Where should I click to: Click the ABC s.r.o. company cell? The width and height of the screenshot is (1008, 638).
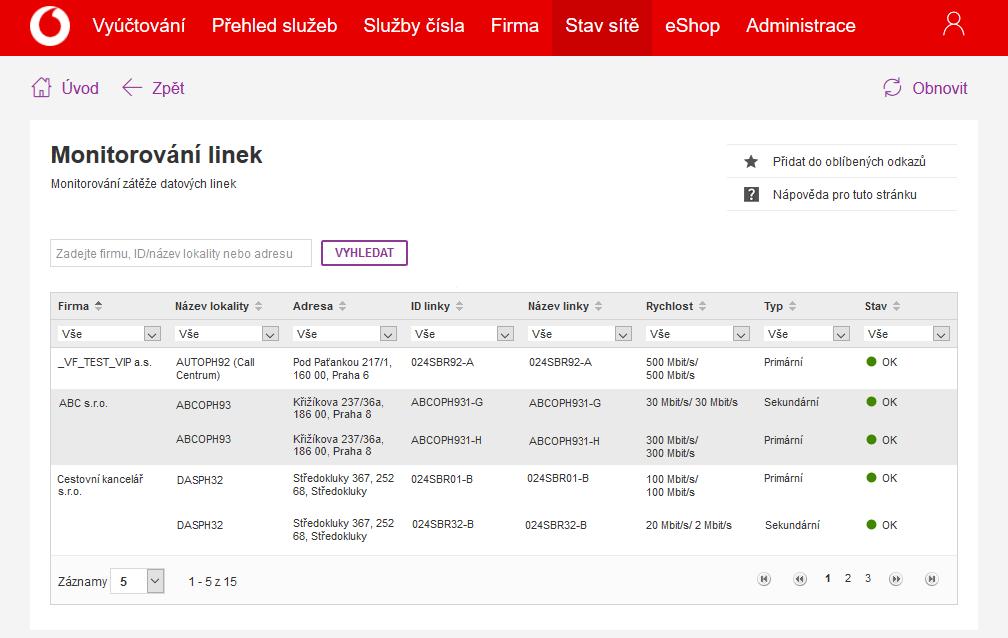[x=83, y=403]
